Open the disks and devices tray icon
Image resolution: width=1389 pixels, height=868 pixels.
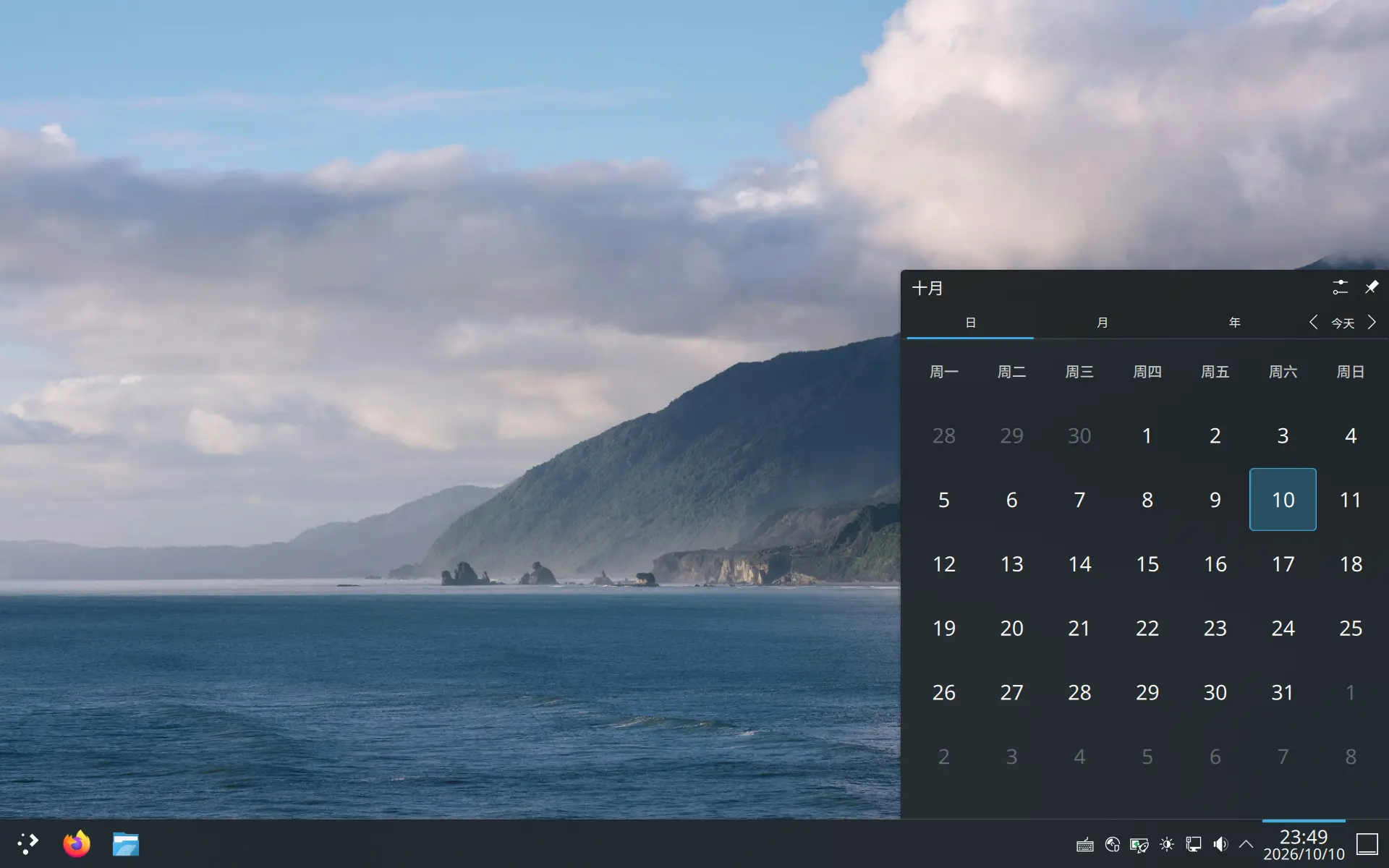pyautogui.click(x=1112, y=845)
